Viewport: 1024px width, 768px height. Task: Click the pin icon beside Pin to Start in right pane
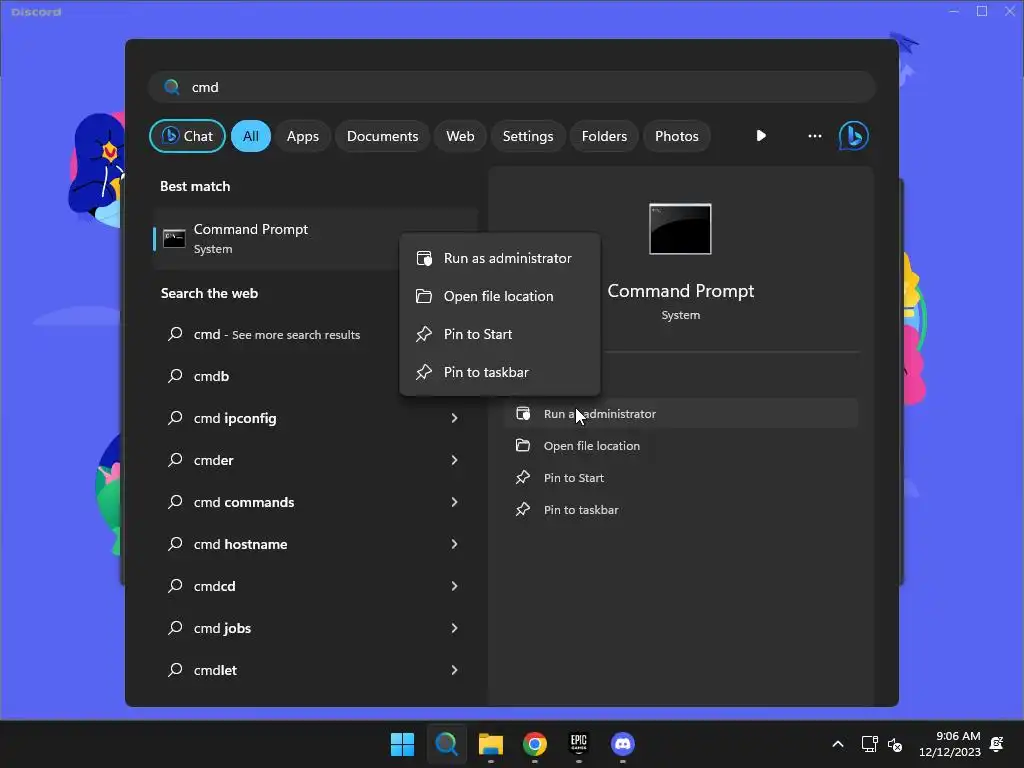coord(522,477)
